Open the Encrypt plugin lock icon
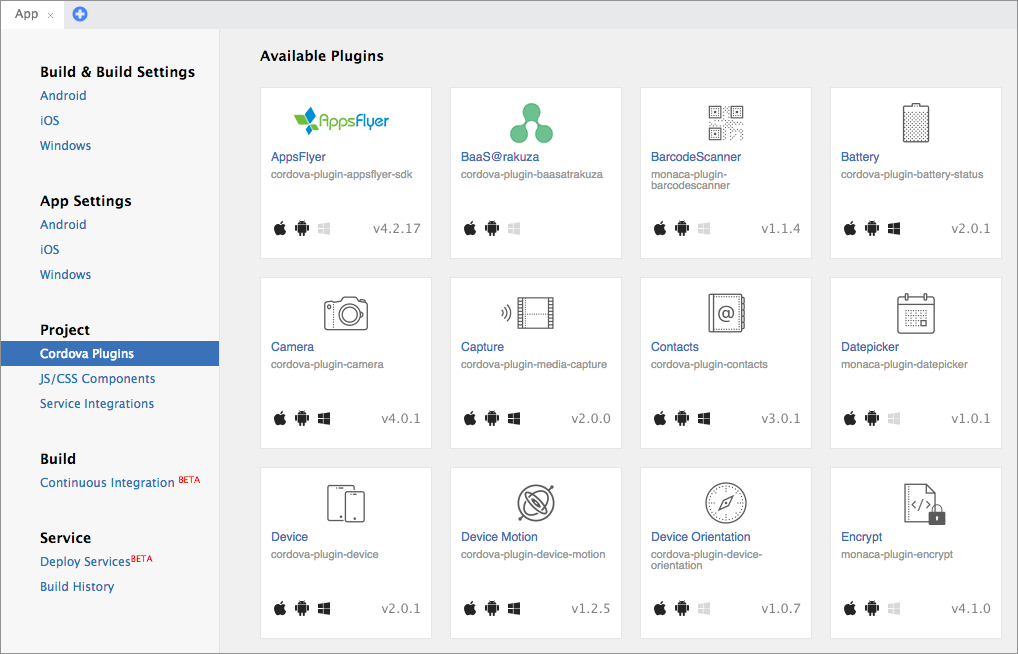The image size is (1018, 654). tap(922, 504)
